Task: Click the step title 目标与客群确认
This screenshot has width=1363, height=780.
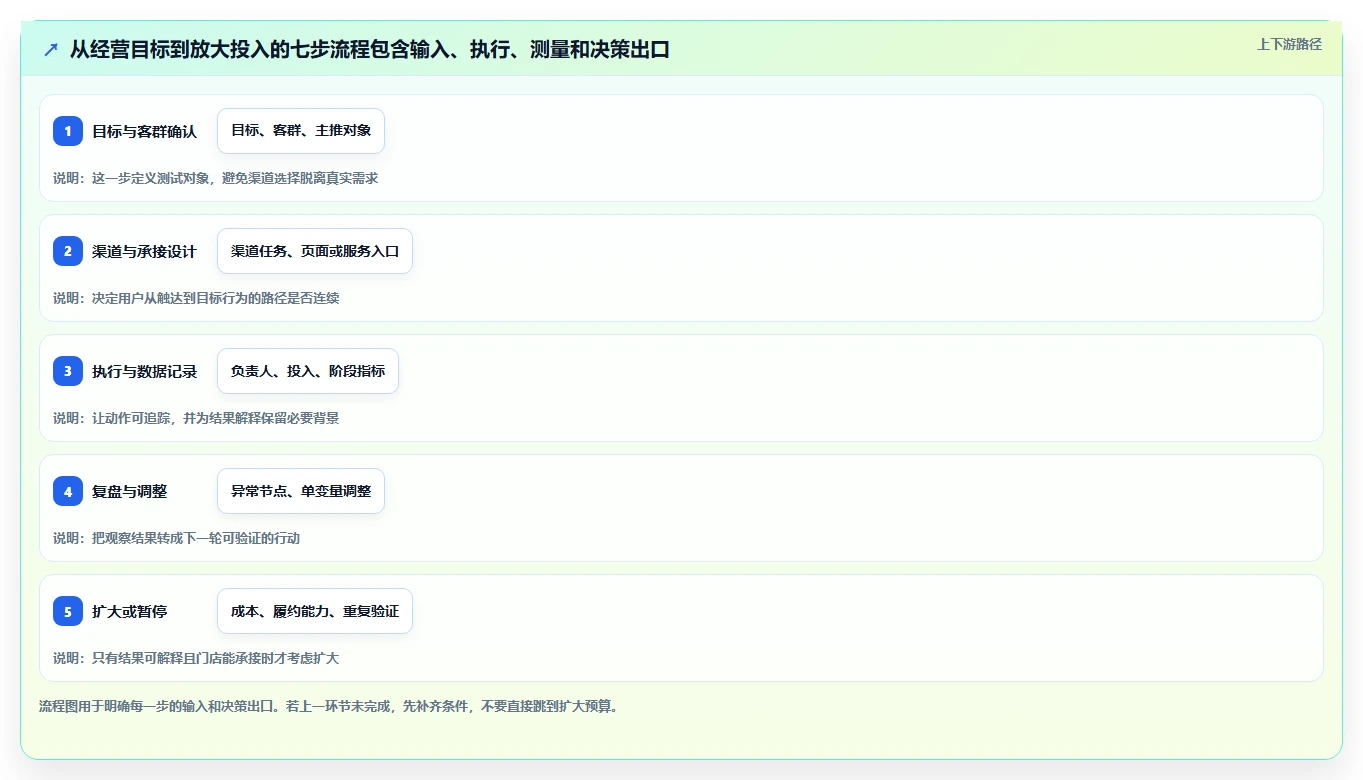Action: click(x=144, y=131)
